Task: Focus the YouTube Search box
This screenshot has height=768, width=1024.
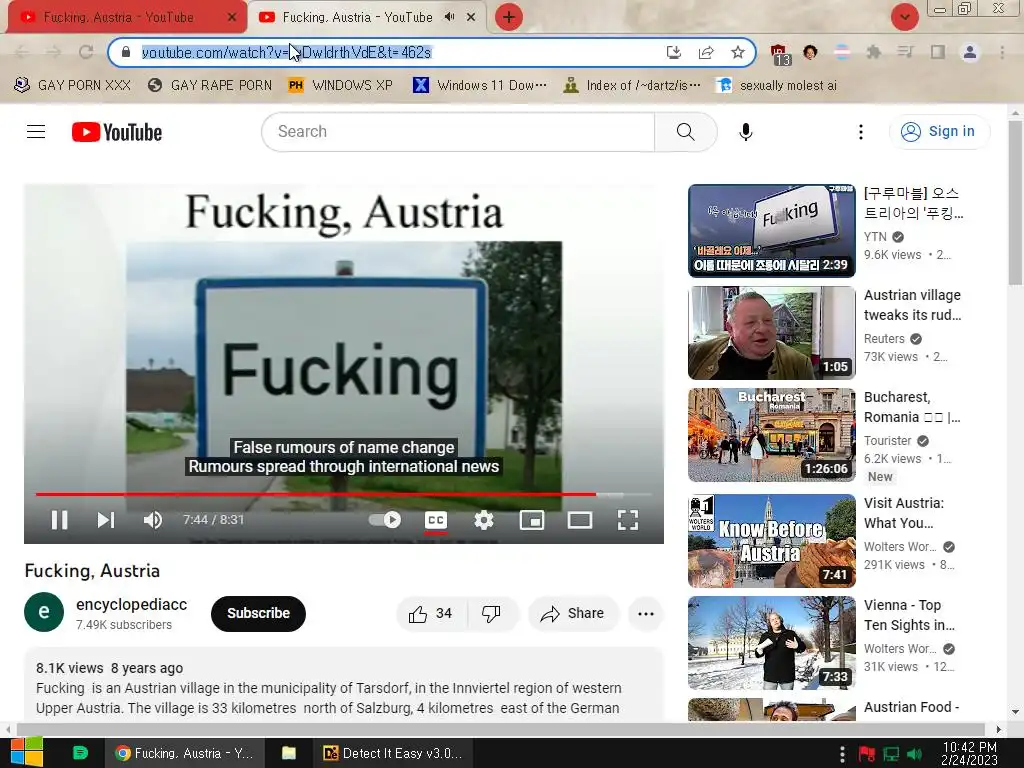Action: [458, 132]
